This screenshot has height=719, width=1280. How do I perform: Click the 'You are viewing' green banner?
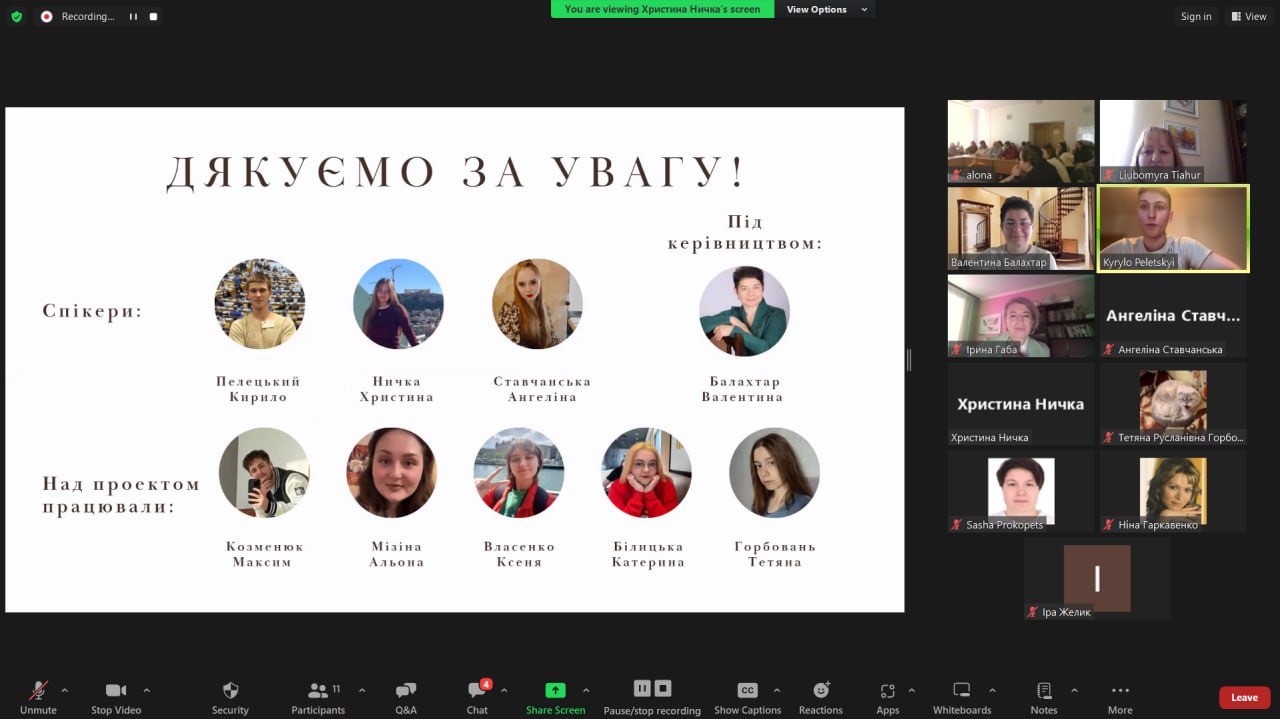(x=662, y=9)
